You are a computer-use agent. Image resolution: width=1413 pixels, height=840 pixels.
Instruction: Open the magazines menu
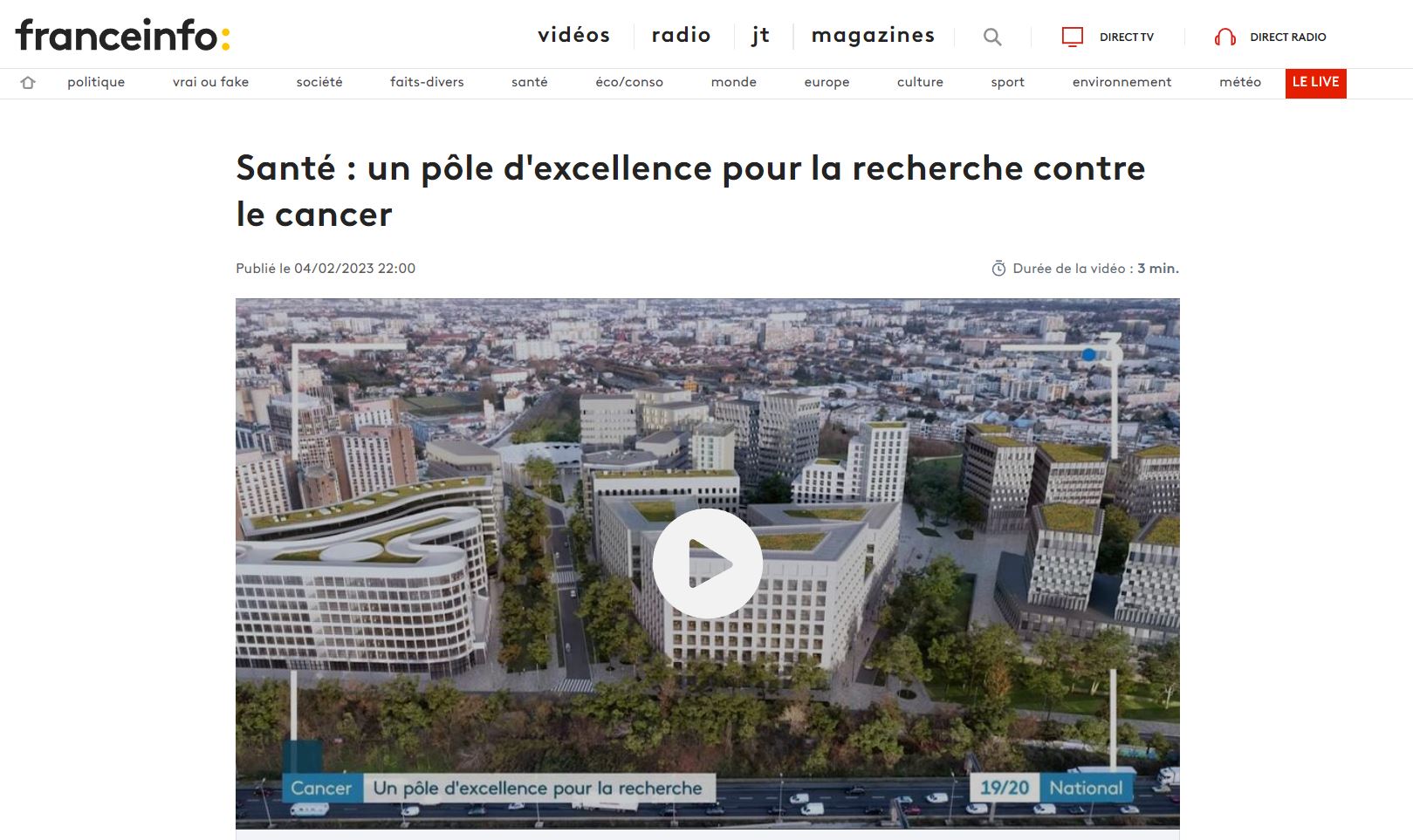(873, 36)
